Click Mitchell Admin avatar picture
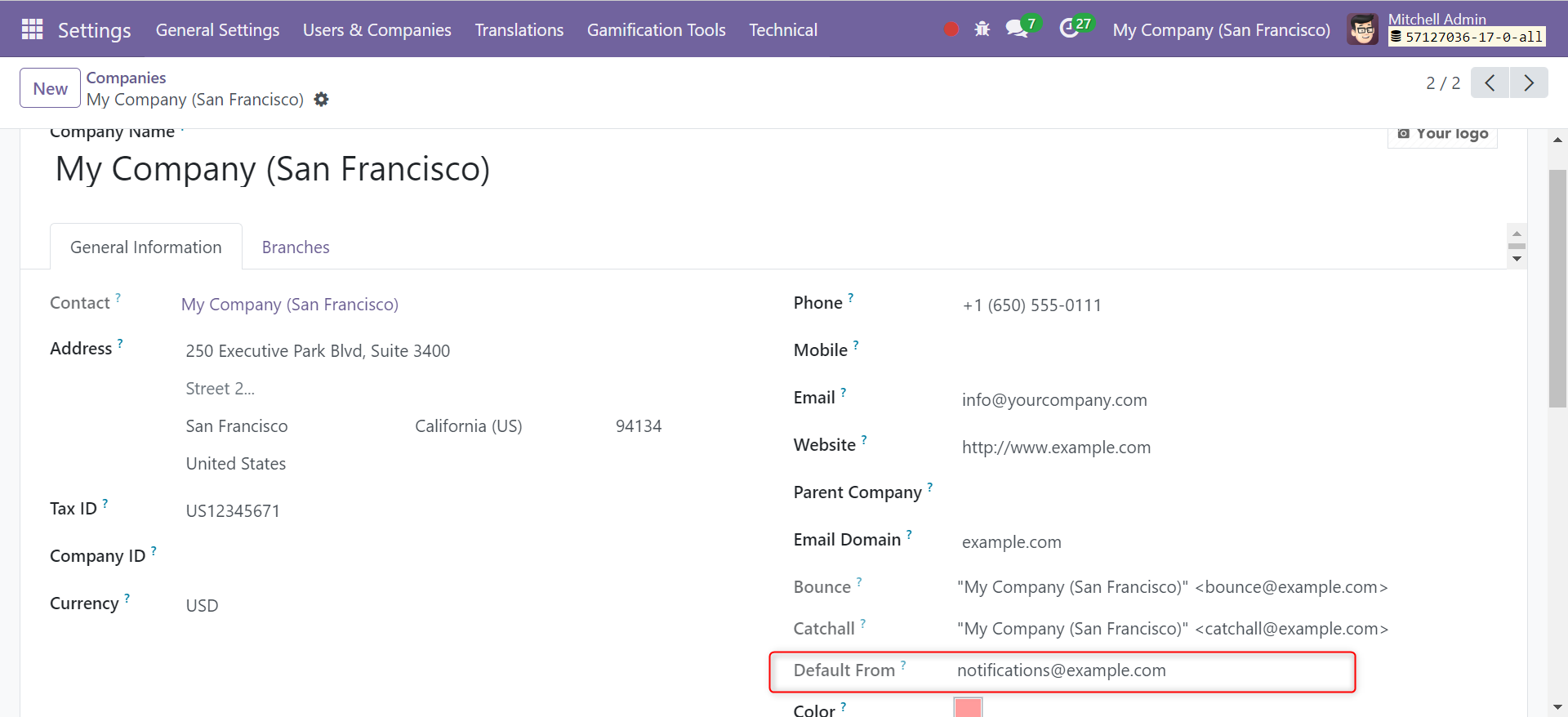Image resolution: width=1568 pixels, height=717 pixels. click(1362, 29)
